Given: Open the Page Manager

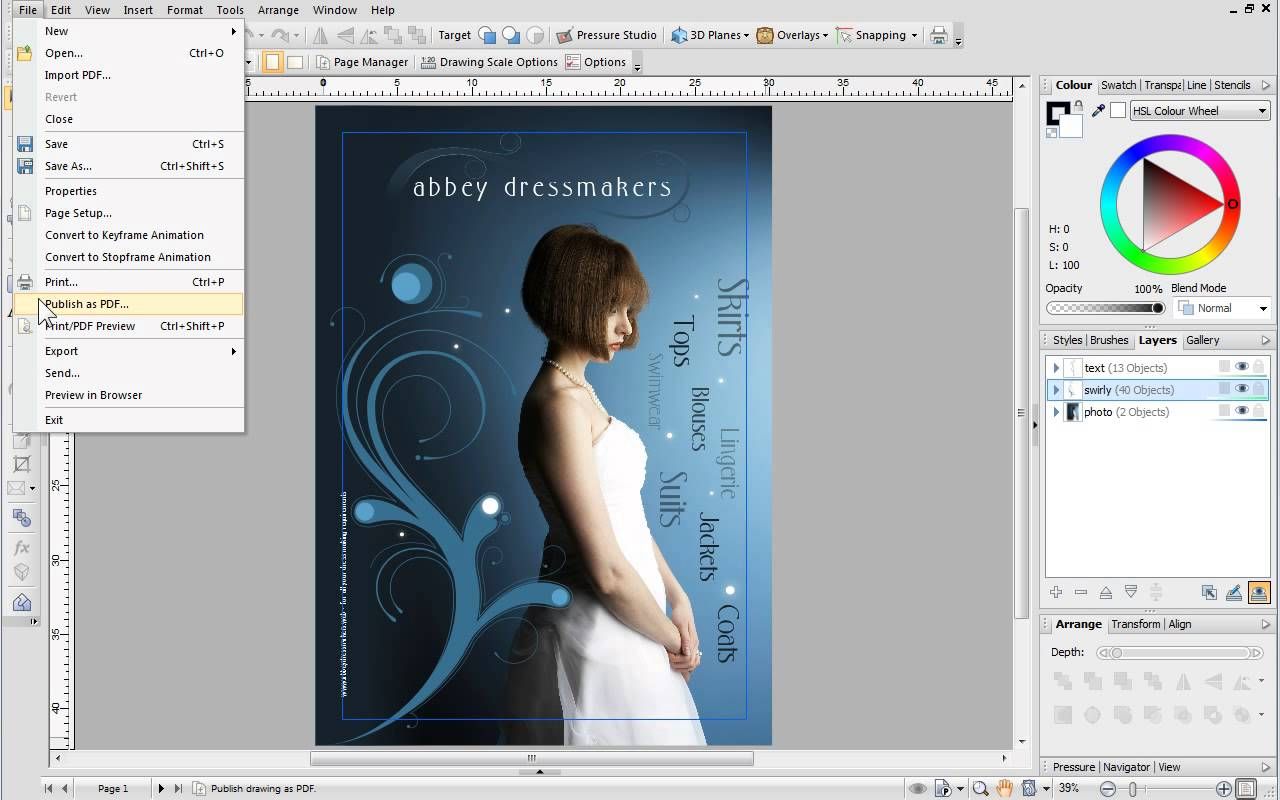Looking at the screenshot, I should (363, 61).
